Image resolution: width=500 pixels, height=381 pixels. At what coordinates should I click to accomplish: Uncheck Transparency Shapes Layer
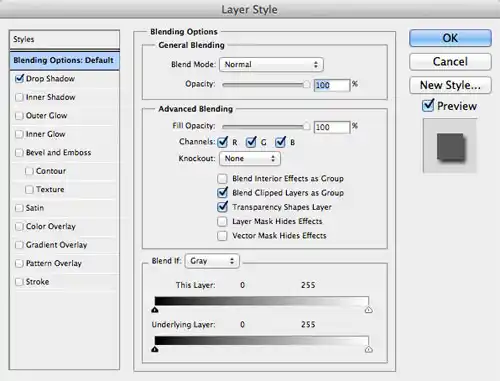pos(222,207)
